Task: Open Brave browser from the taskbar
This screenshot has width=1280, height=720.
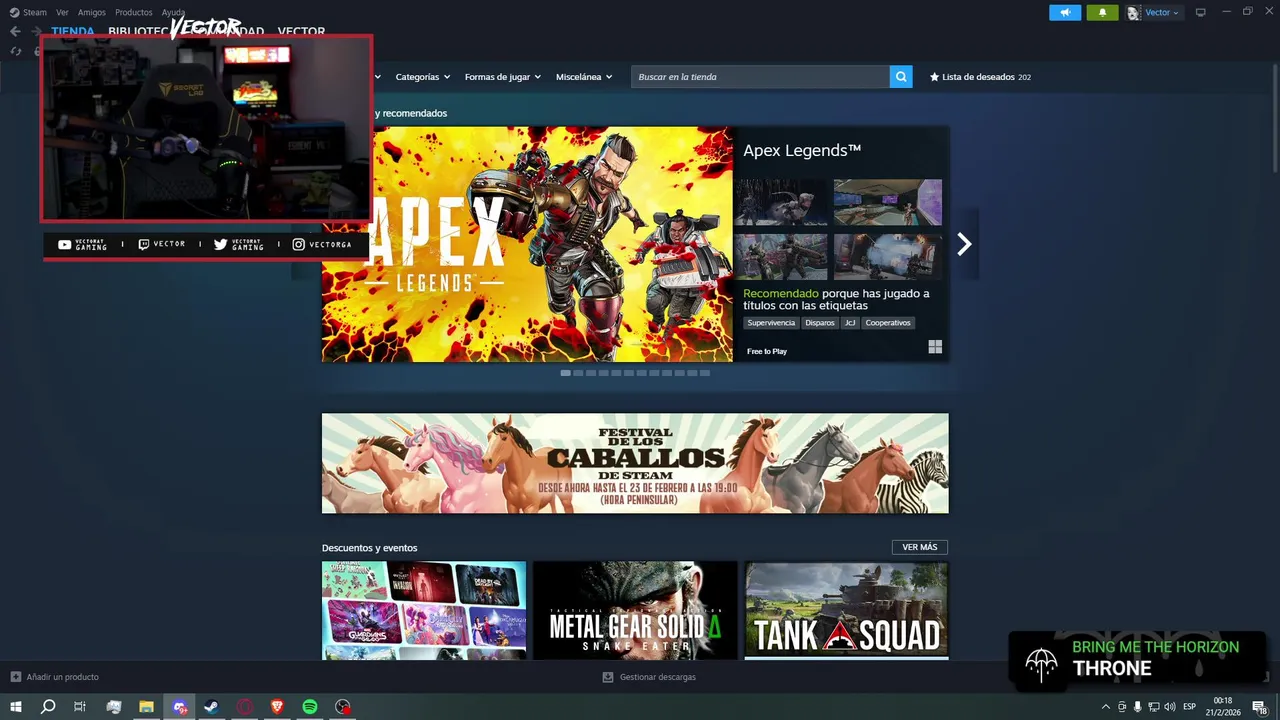Action: tap(277, 707)
